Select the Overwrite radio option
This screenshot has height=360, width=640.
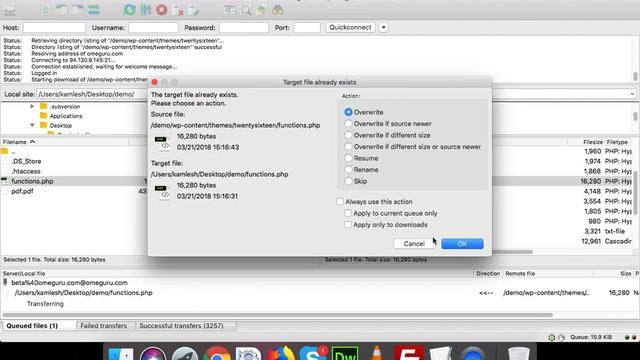coord(348,112)
